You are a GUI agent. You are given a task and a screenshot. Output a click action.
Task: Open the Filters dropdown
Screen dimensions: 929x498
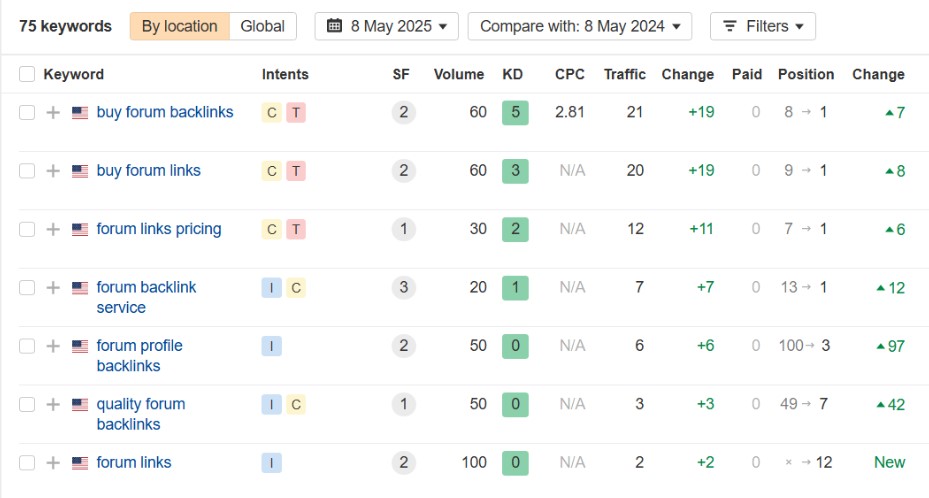click(x=763, y=26)
